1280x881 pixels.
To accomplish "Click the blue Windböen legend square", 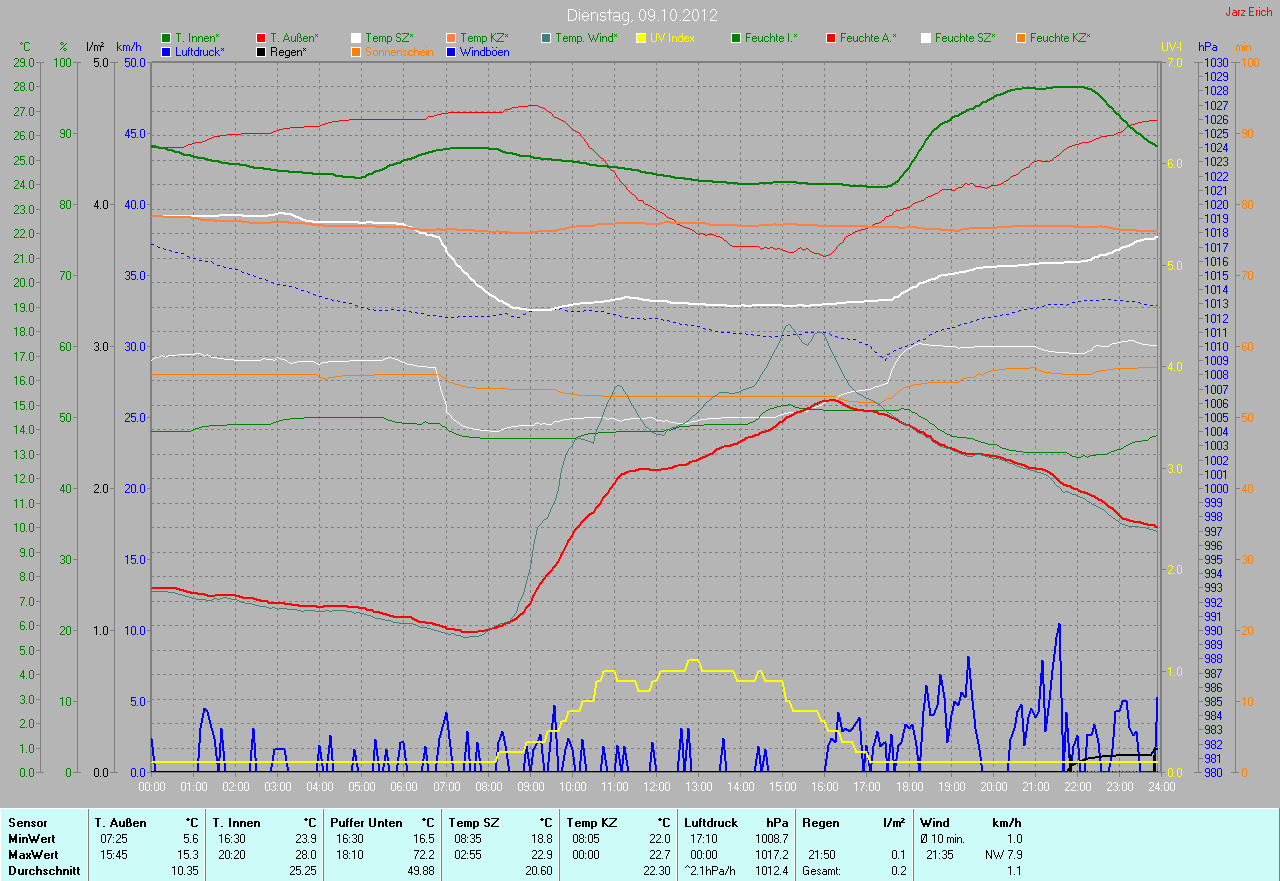I will pos(451,51).
